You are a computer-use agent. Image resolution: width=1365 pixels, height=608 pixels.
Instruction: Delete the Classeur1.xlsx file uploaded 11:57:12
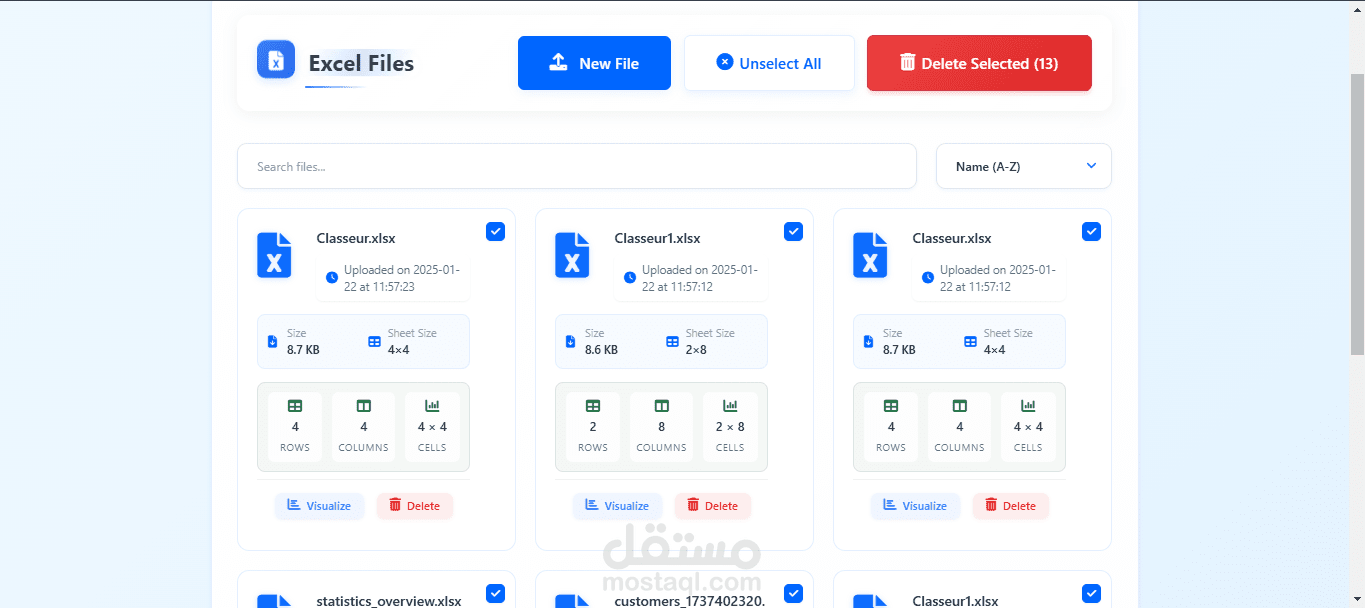[713, 506]
